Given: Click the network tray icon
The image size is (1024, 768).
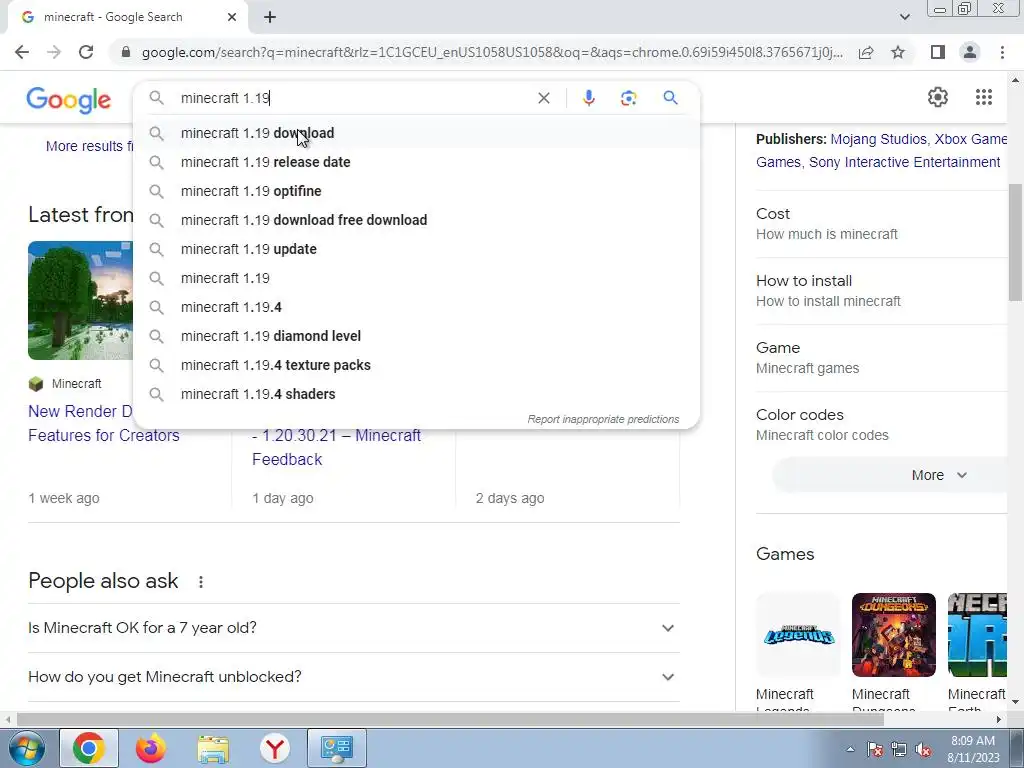Looking at the screenshot, I should click(899, 750).
